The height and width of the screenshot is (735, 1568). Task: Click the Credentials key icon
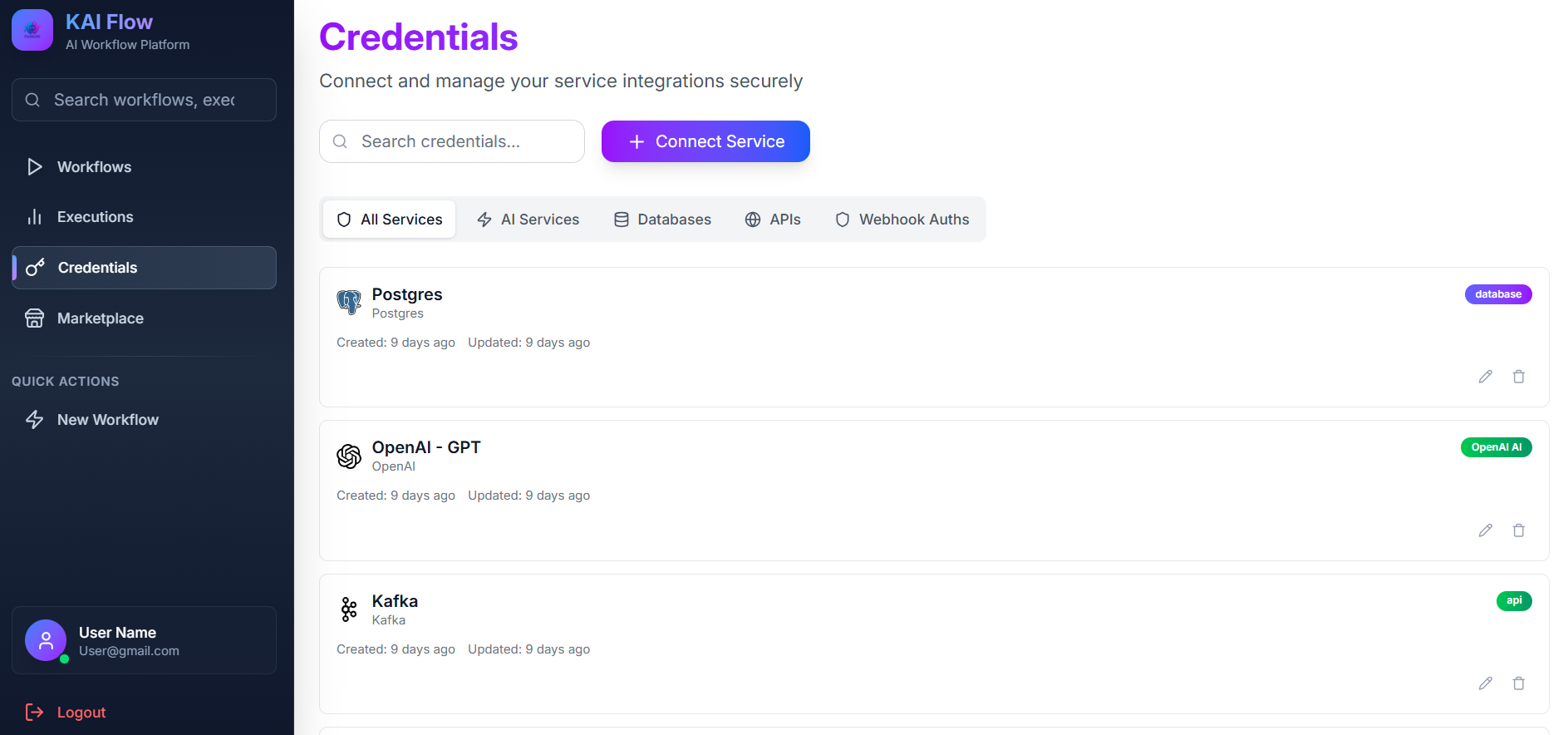click(x=34, y=268)
